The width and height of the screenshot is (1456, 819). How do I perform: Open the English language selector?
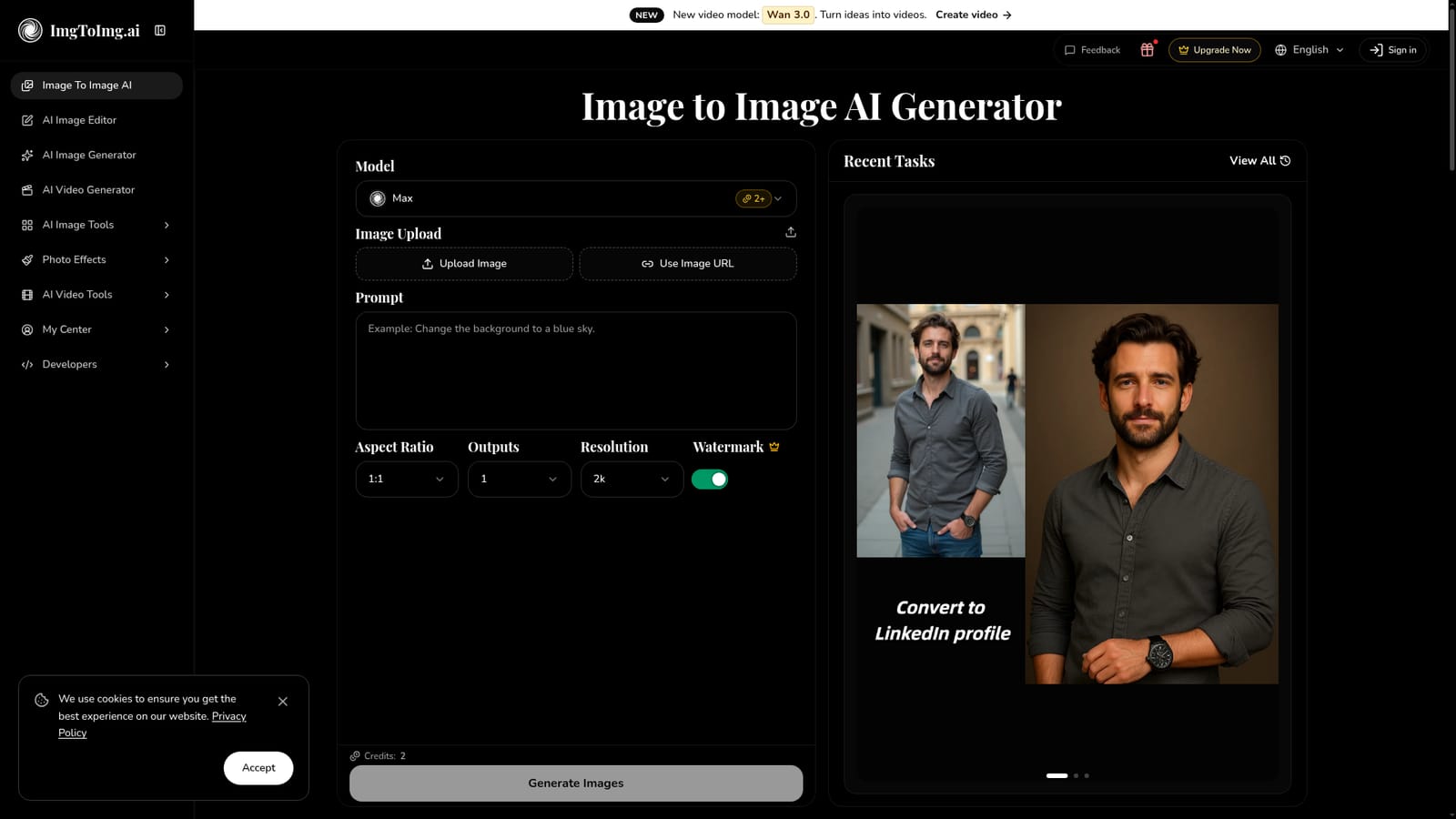point(1309,50)
